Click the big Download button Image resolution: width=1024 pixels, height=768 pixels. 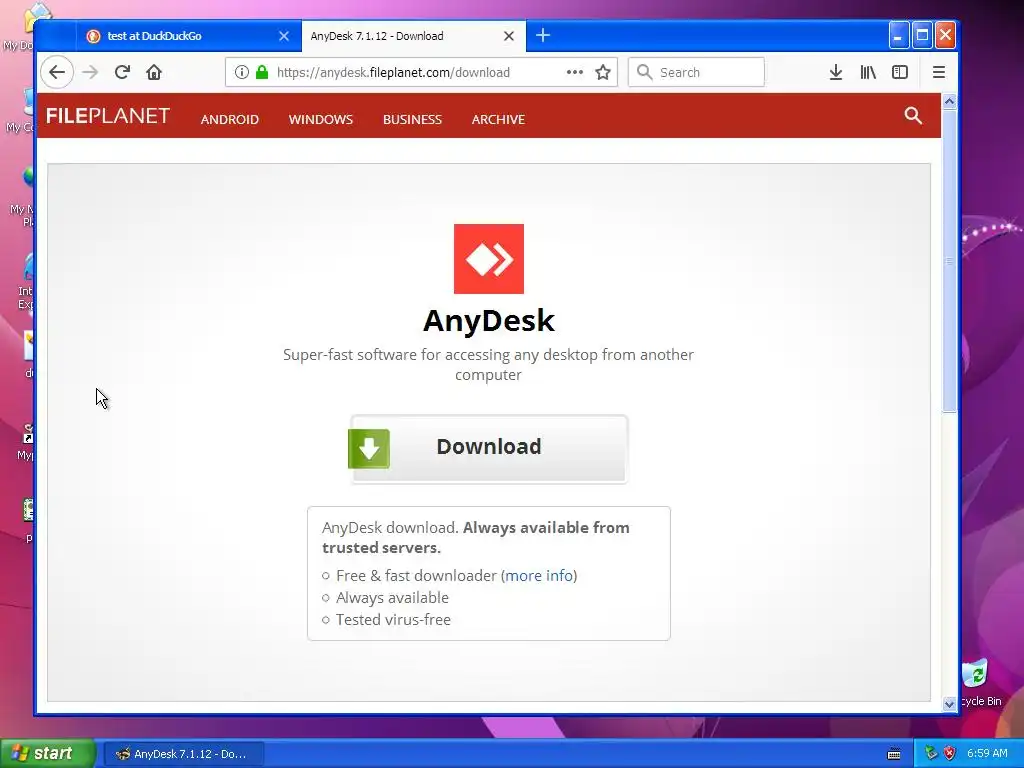pyautogui.click(x=488, y=449)
